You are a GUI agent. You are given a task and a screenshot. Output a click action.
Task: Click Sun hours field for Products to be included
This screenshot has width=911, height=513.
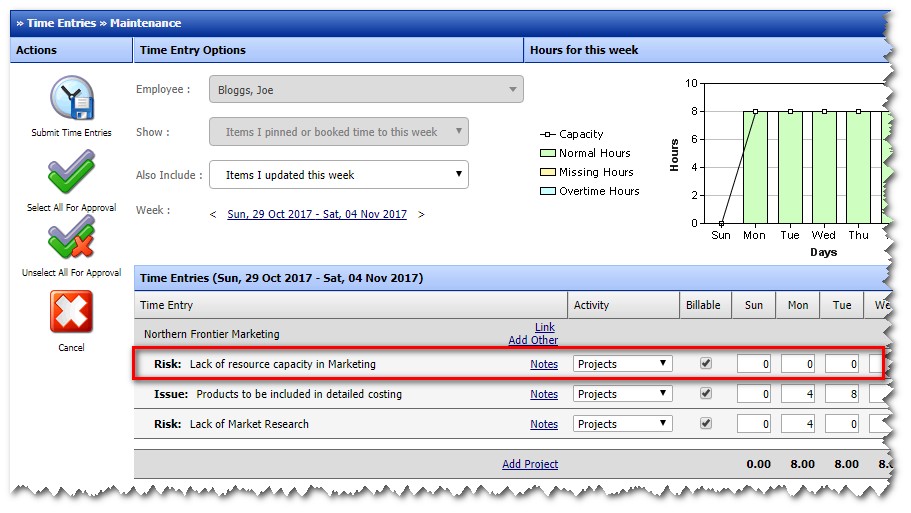tap(754, 394)
